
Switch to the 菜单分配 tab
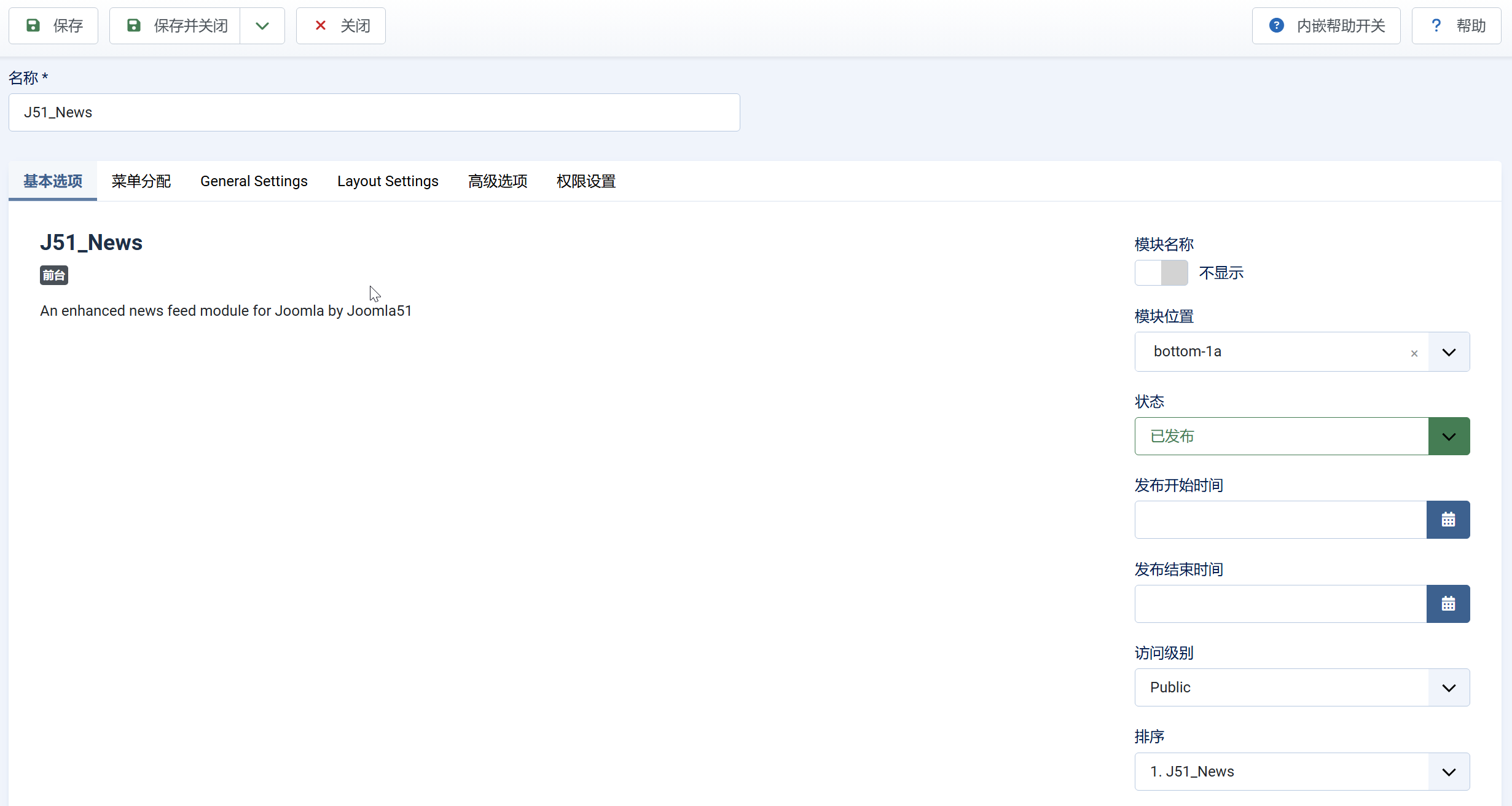pos(141,181)
